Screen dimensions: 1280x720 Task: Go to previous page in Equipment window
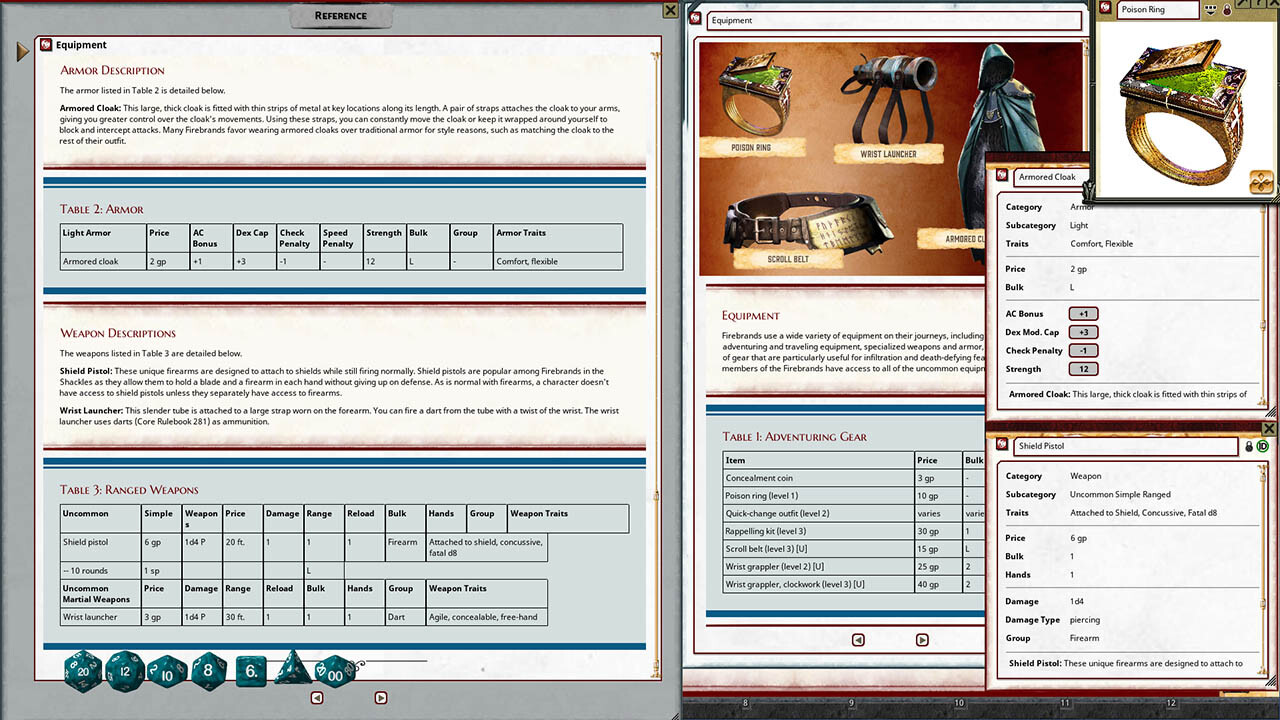click(x=858, y=640)
